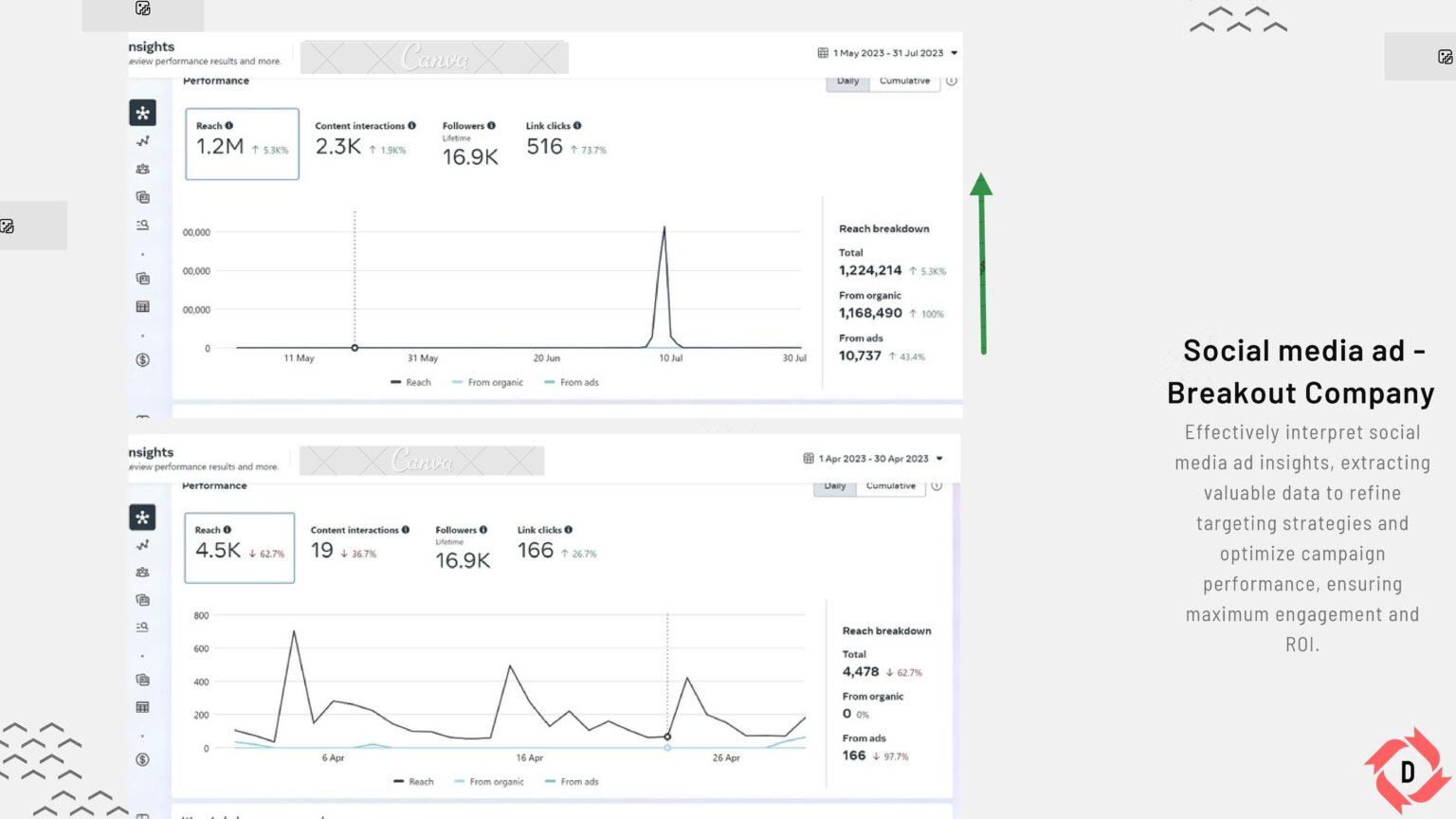Viewport: 1456px width, 819px height.
Task: Open date range 1 May 2023 - 31 Jul 2023
Action: point(887,53)
